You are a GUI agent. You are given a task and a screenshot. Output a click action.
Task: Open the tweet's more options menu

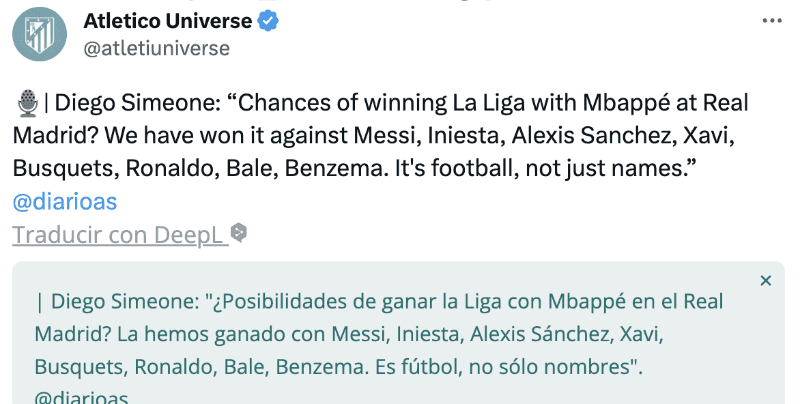[771, 20]
